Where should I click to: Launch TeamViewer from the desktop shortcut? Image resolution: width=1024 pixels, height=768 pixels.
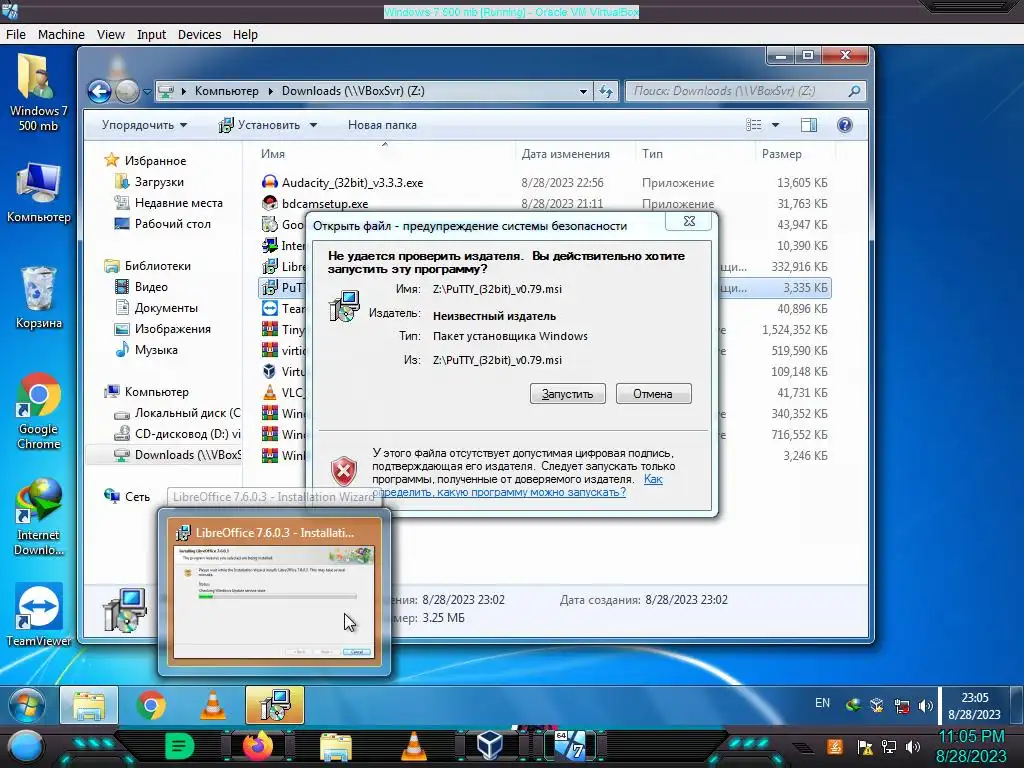pos(38,615)
